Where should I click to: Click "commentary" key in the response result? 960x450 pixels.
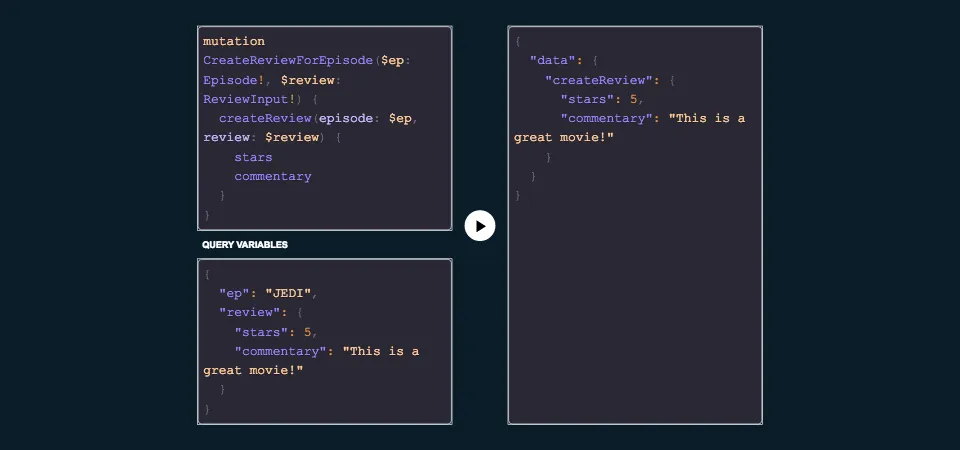pyautogui.click(x=610, y=118)
